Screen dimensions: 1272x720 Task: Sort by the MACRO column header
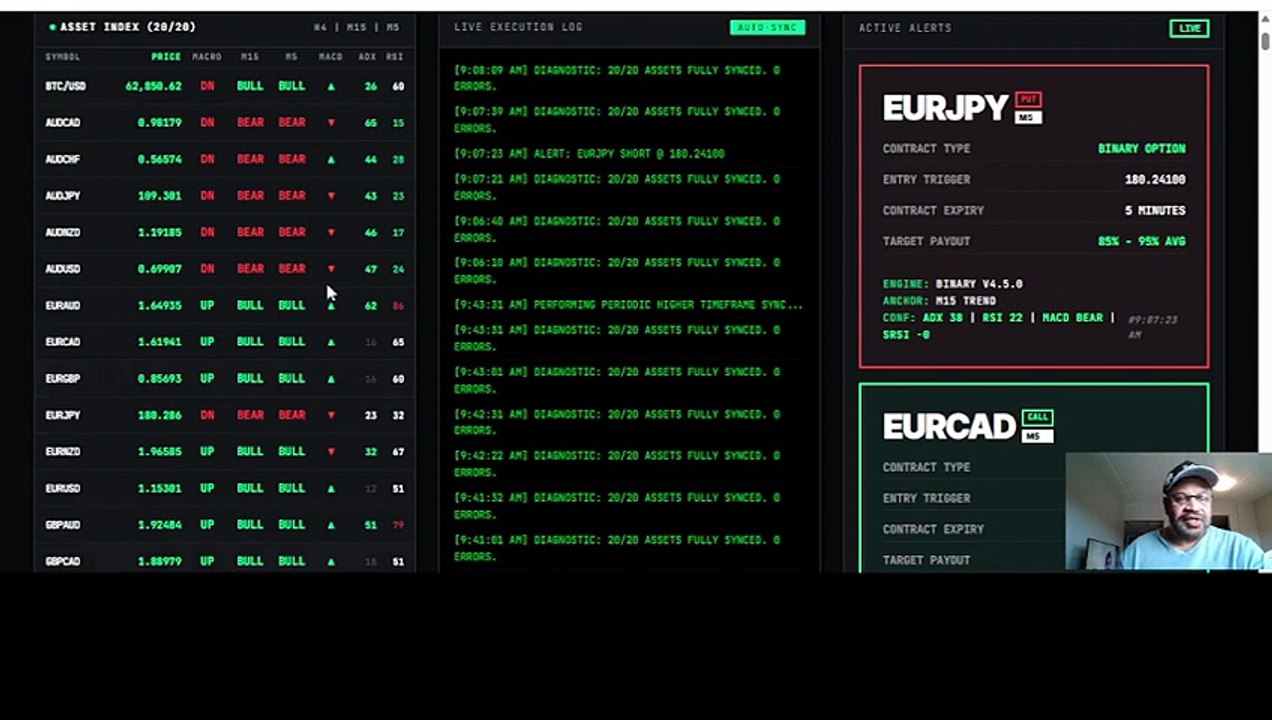click(206, 57)
